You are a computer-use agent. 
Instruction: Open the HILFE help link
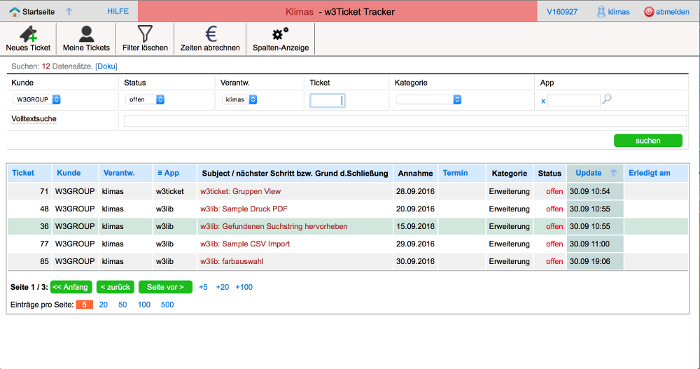[118, 12]
